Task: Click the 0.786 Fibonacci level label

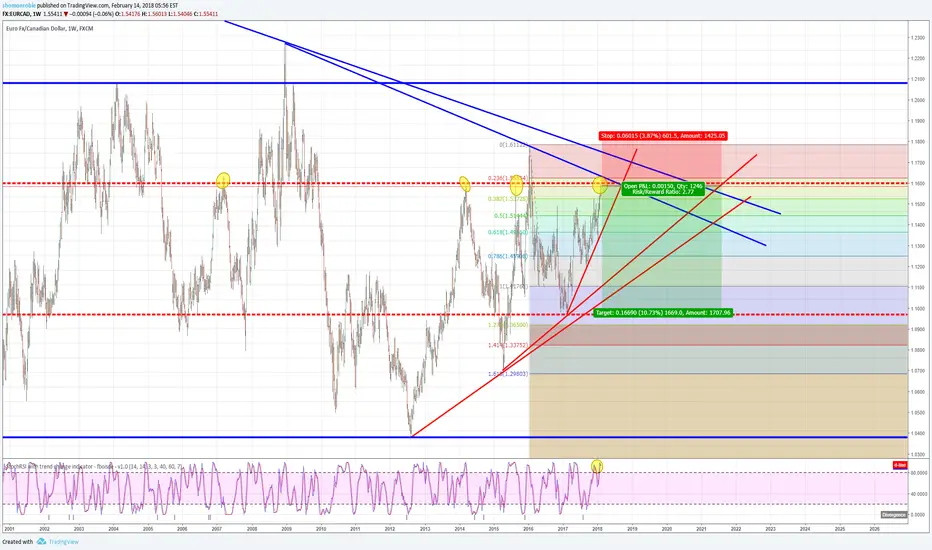Action: click(x=508, y=256)
